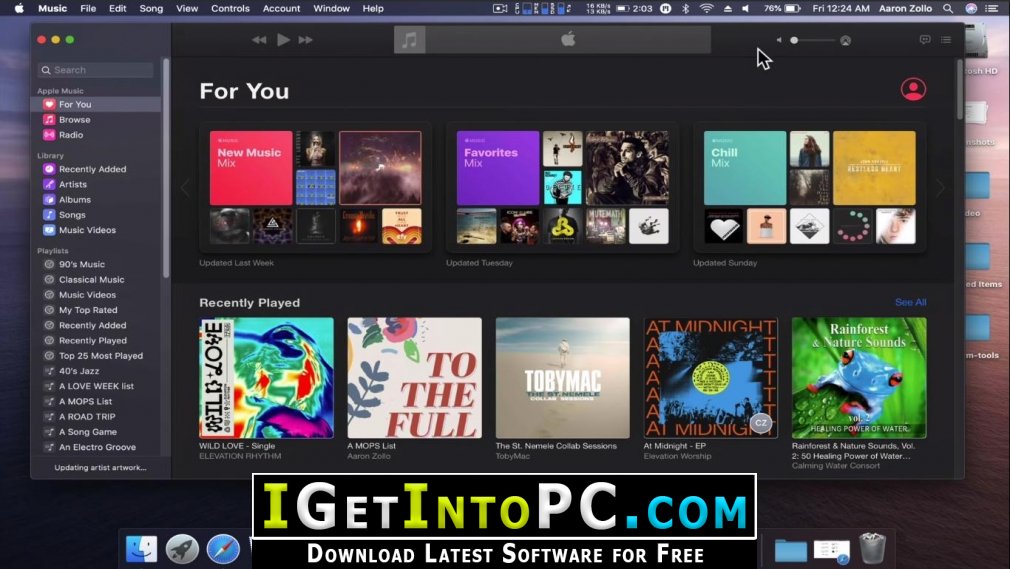
Task: Open the Window menu
Action: coord(331,8)
